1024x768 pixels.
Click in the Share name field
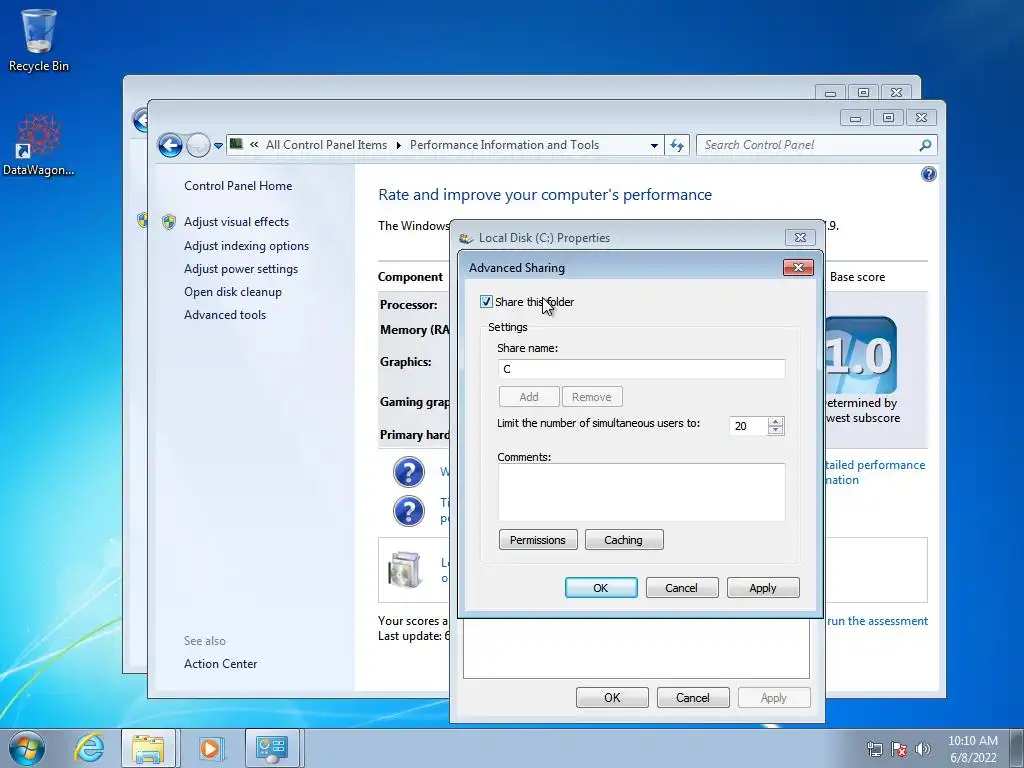tap(641, 369)
